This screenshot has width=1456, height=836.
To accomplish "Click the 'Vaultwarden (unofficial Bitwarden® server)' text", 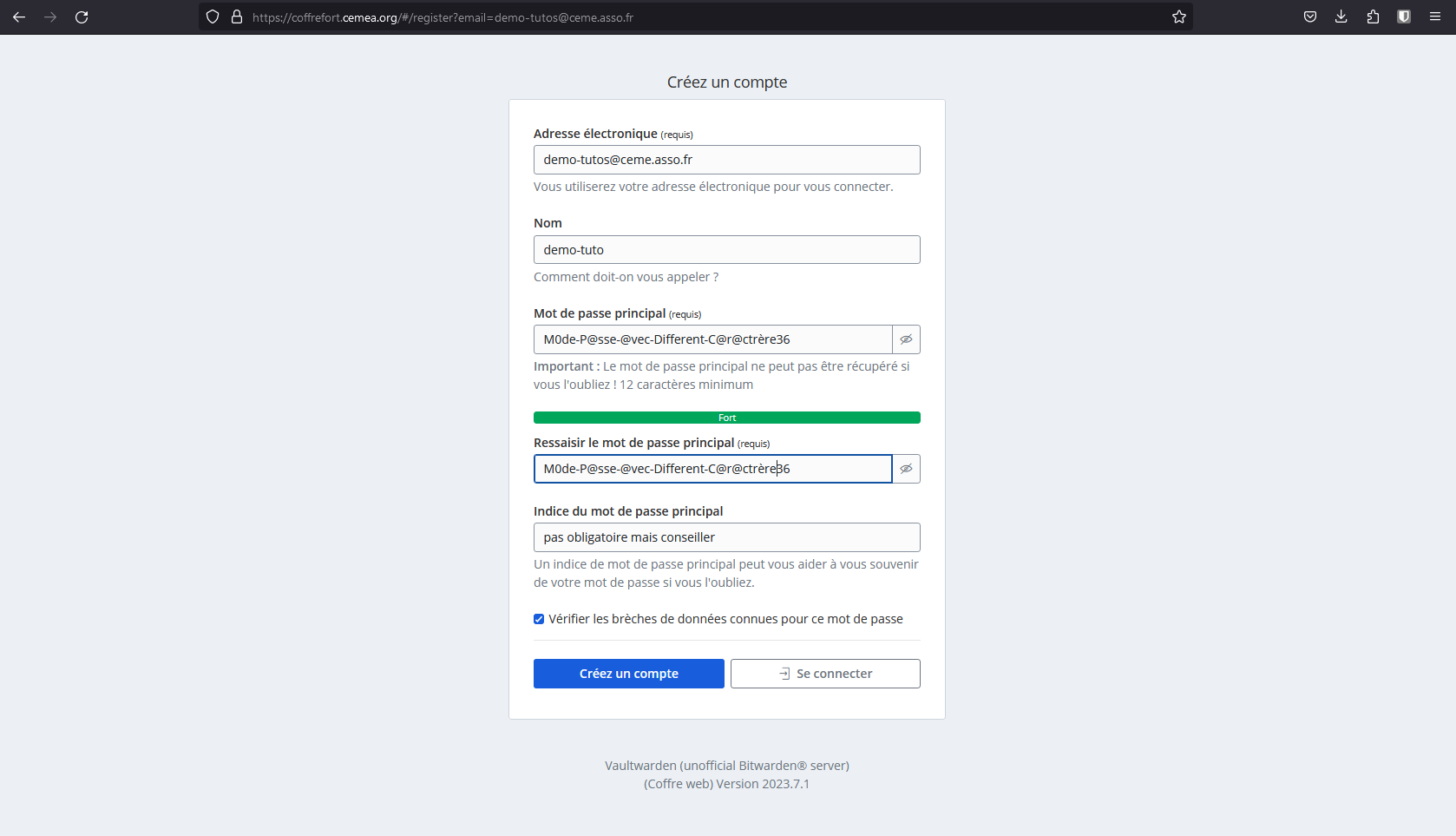I will pyautogui.click(x=727, y=766).
